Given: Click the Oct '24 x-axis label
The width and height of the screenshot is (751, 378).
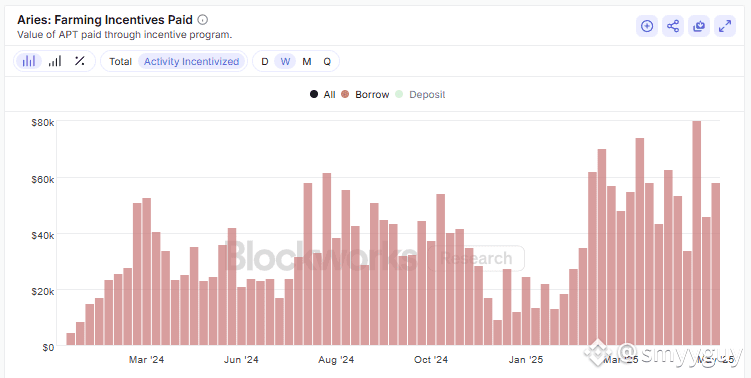Looking at the screenshot, I should (431, 360).
